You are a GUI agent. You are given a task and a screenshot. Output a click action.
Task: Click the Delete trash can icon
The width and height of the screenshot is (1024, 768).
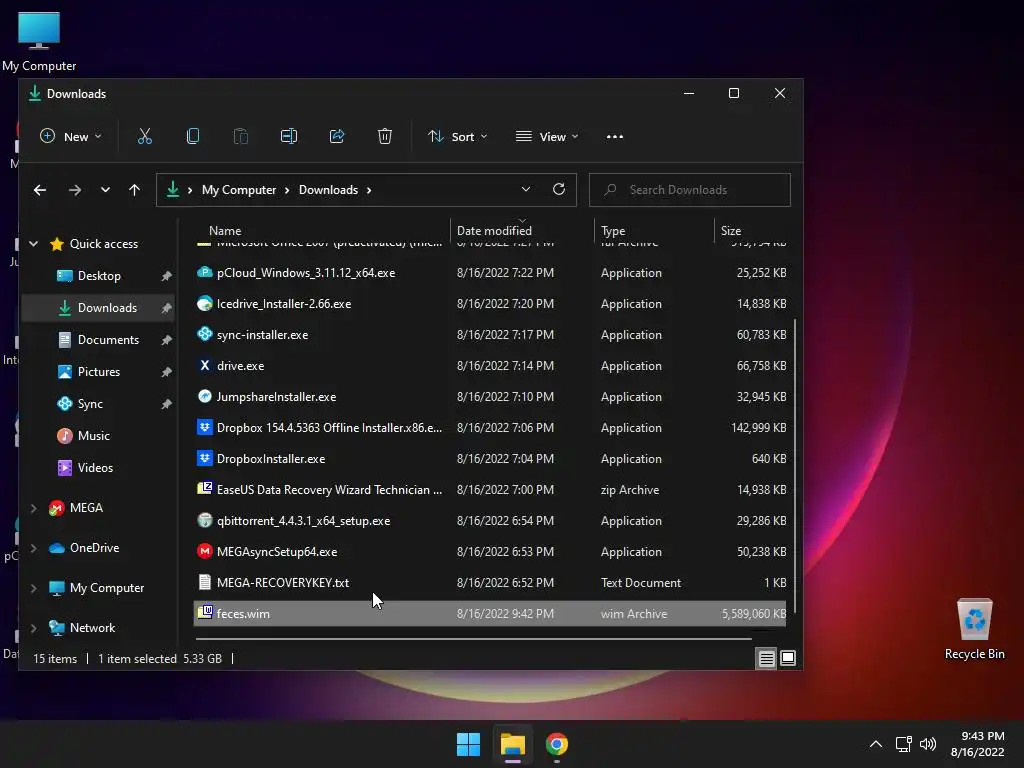point(385,136)
